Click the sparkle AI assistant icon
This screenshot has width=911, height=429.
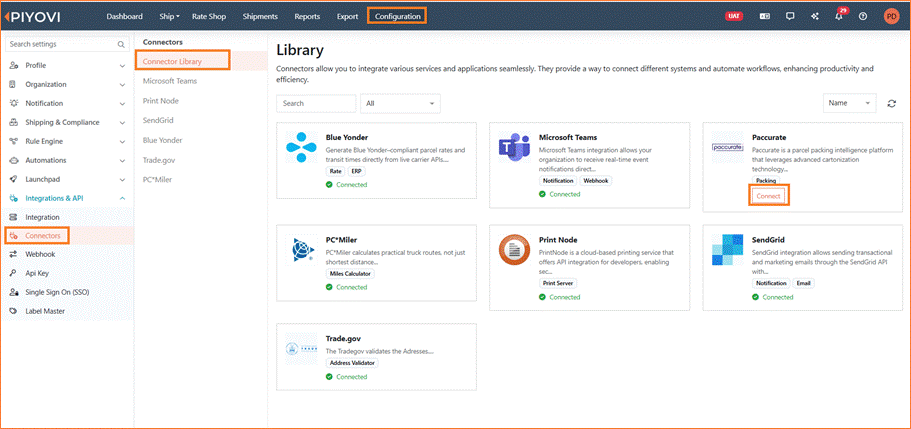(x=815, y=16)
